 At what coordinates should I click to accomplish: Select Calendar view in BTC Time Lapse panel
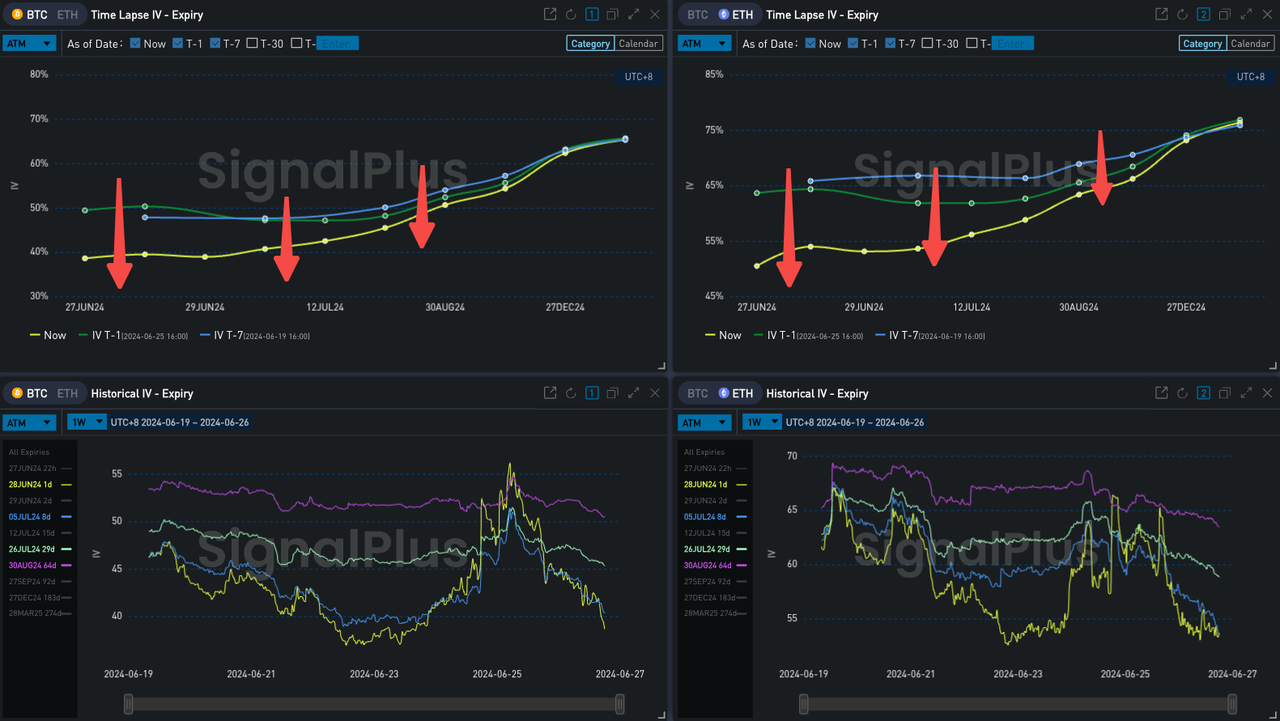click(x=638, y=43)
